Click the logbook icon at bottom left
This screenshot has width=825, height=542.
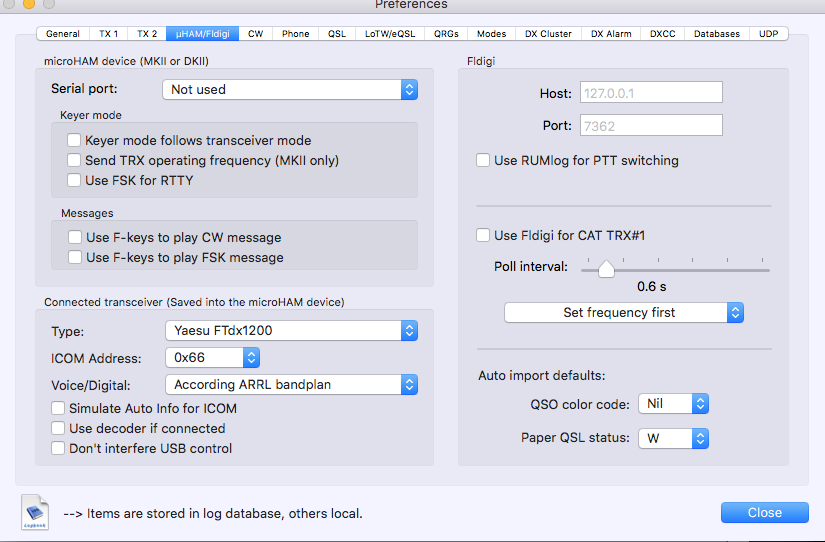point(35,512)
